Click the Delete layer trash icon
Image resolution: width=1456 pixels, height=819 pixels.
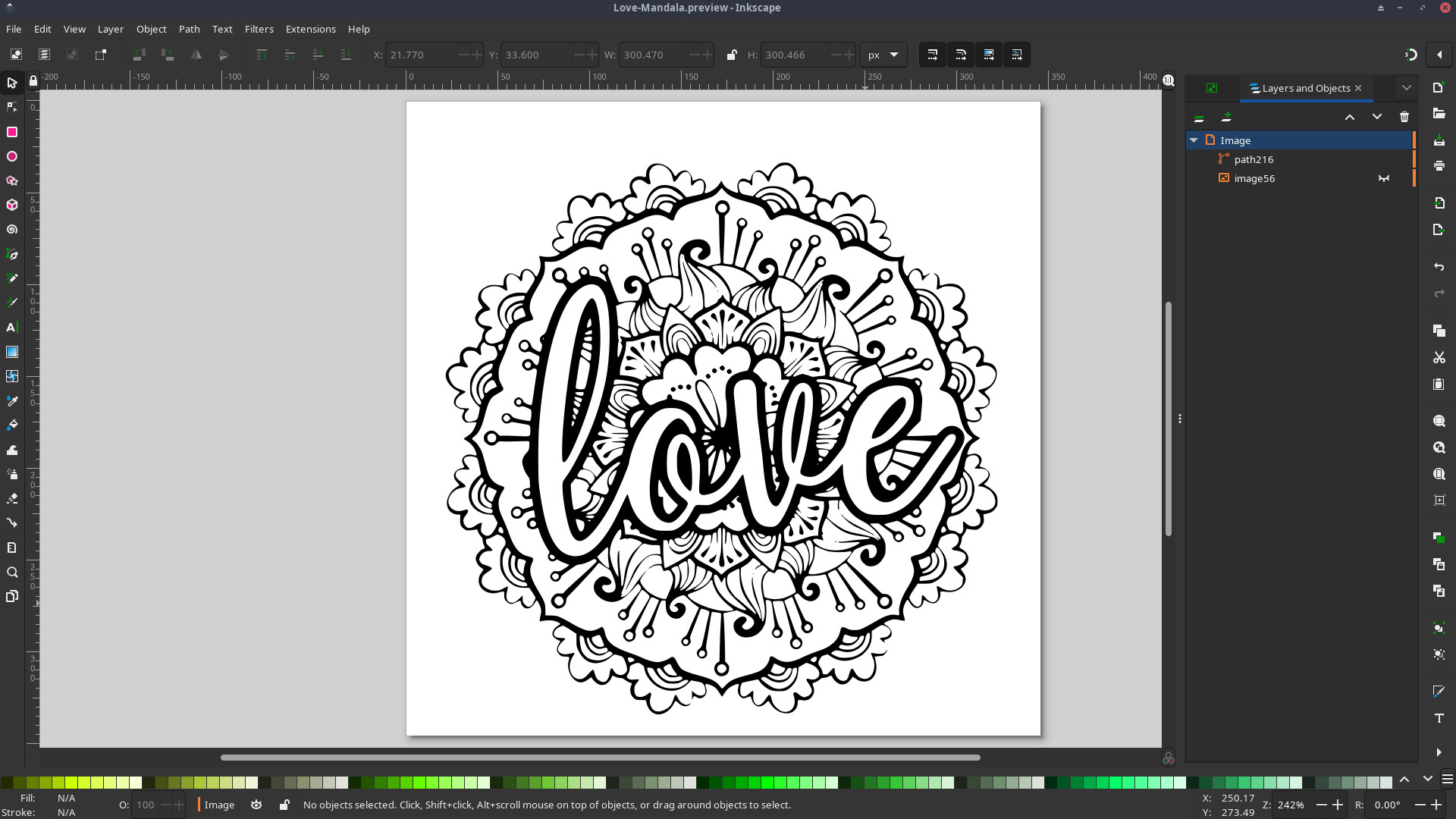click(1404, 117)
